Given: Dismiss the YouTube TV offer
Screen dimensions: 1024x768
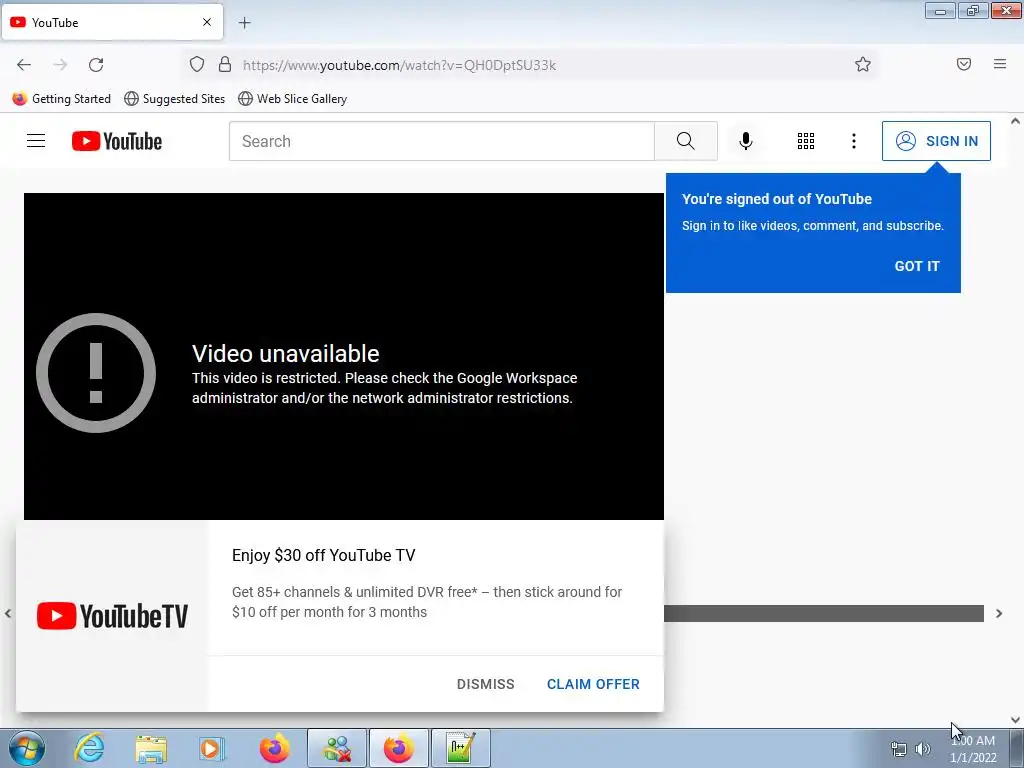Looking at the screenshot, I should pos(485,684).
